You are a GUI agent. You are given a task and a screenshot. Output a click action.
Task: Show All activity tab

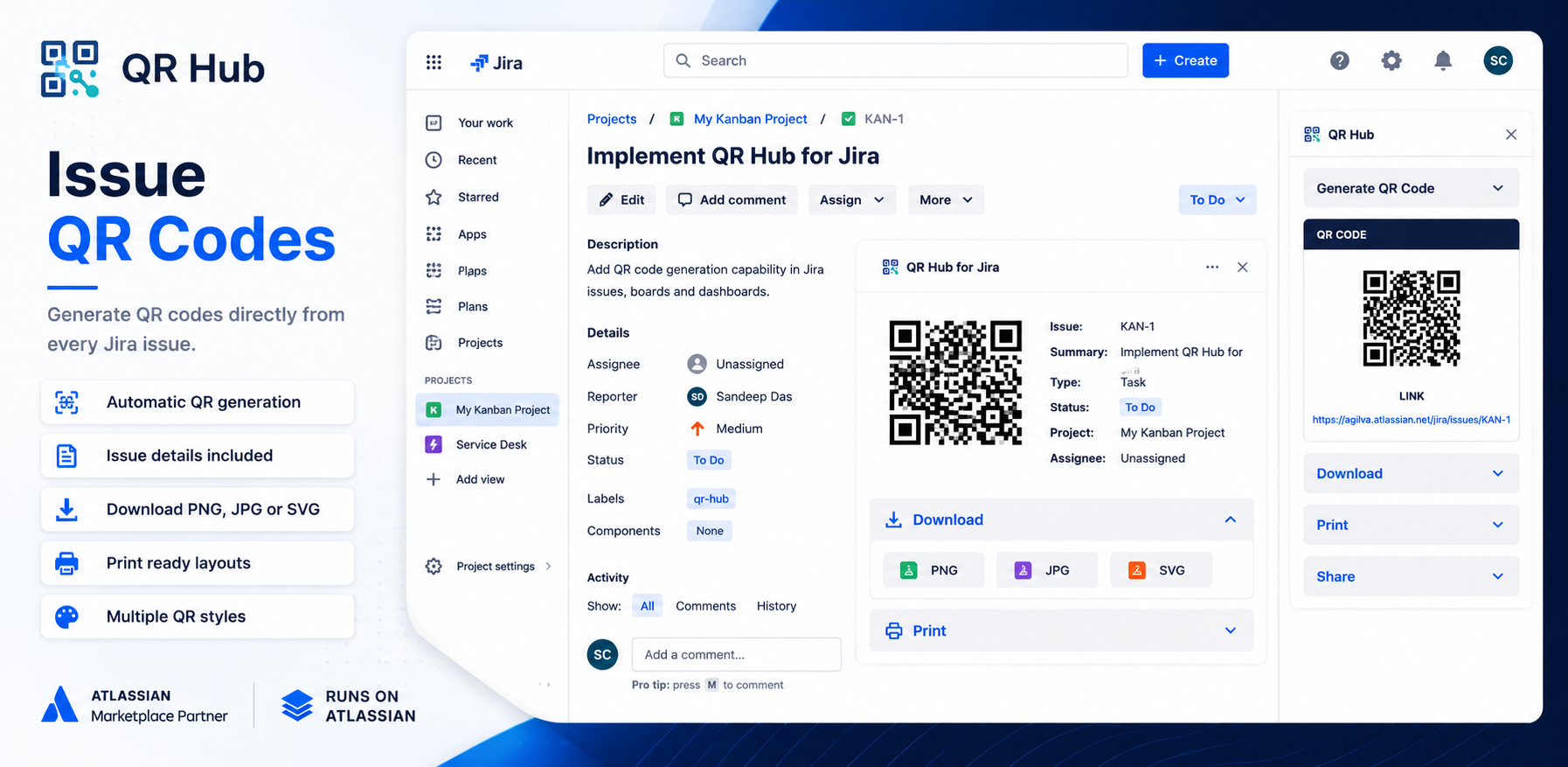tap(647, 606)
